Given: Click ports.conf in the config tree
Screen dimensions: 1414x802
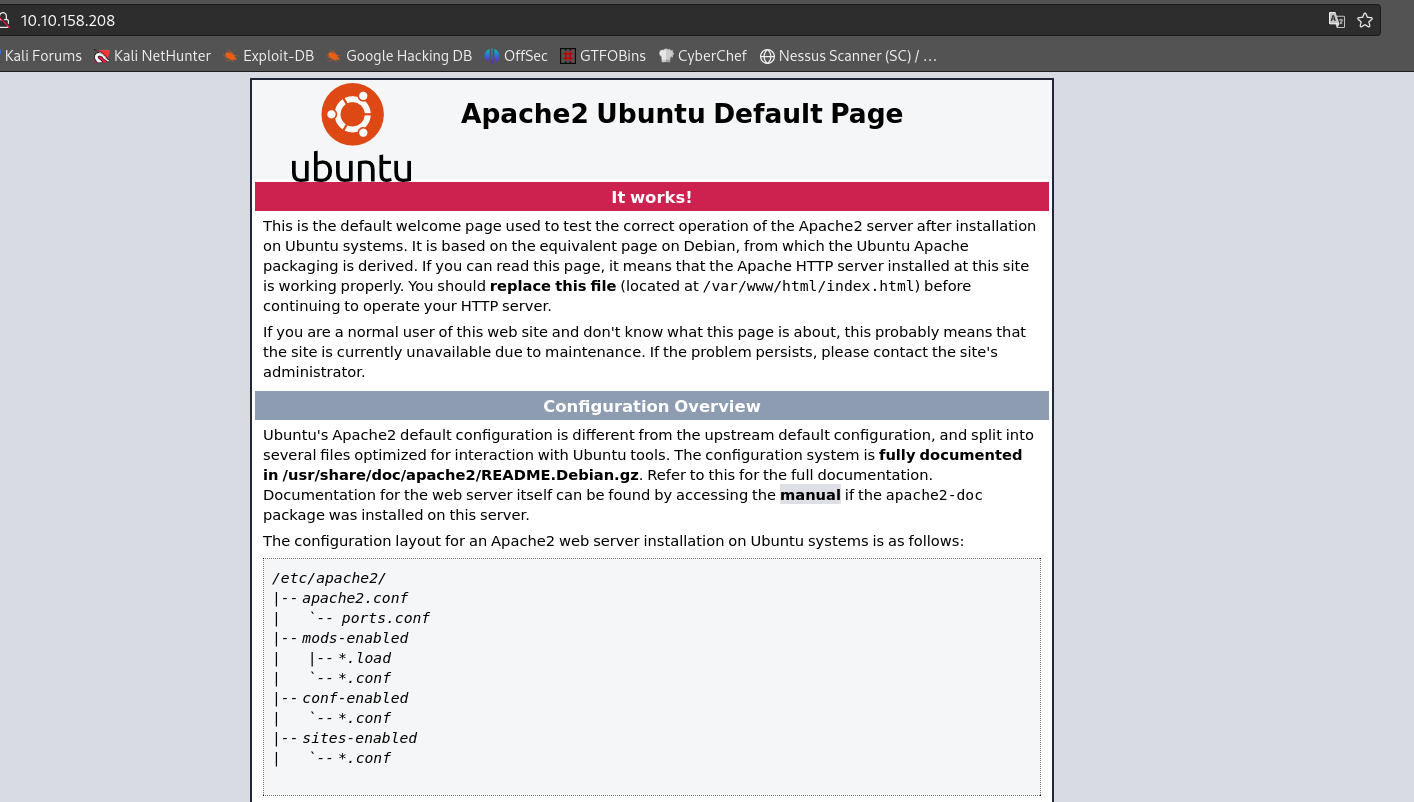Looking at the screenshot, I should (x=385, y=618).
